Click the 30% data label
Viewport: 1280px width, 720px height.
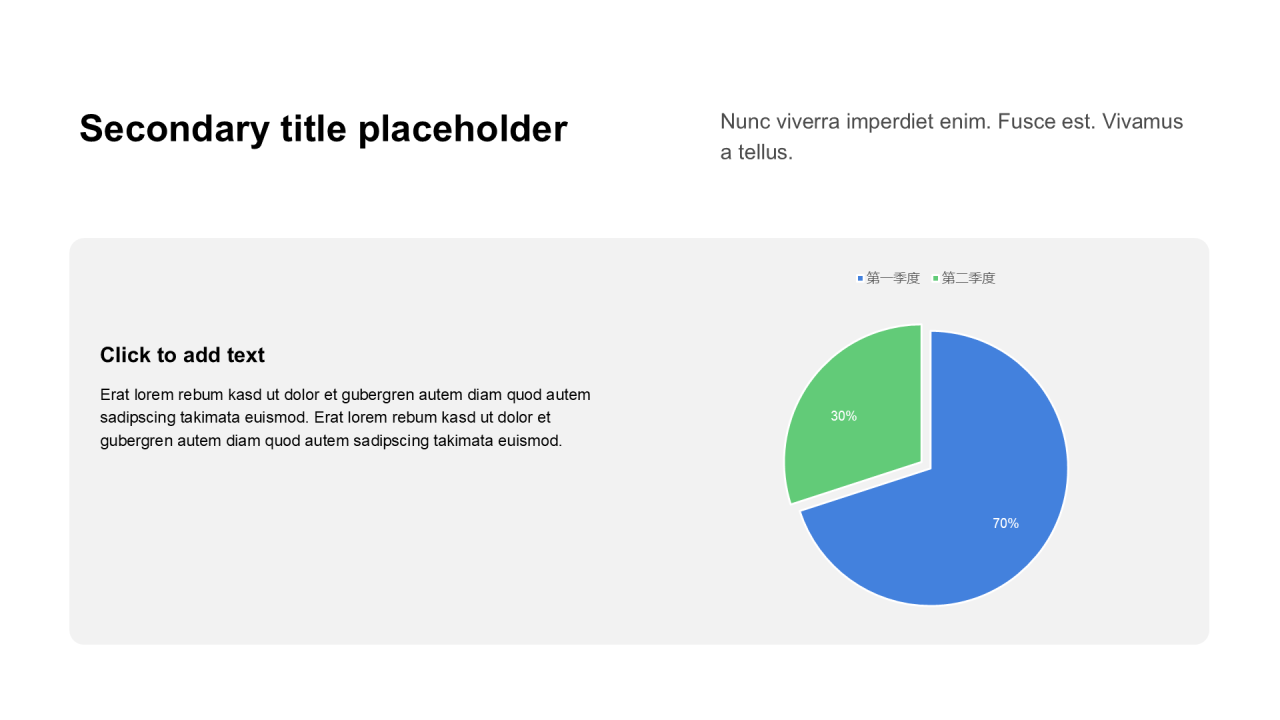click(843, 416)
